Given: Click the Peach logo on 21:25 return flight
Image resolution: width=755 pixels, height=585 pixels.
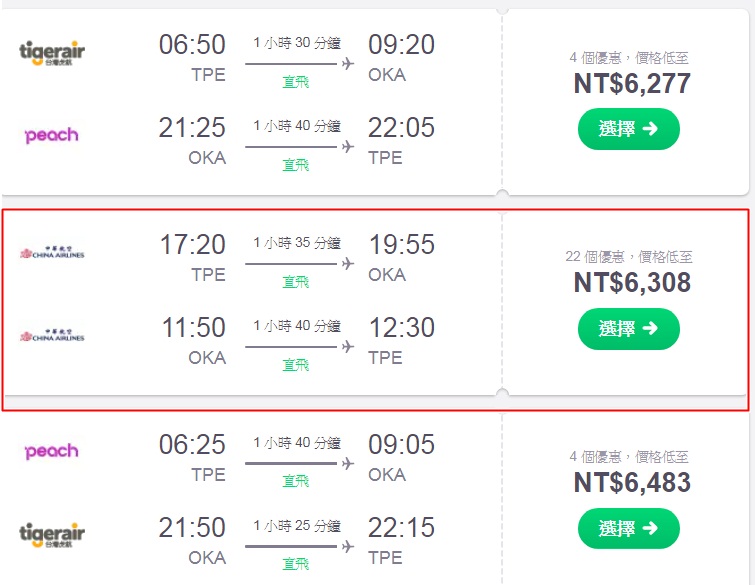Looking at the screenshot, I should pos(52,135).
